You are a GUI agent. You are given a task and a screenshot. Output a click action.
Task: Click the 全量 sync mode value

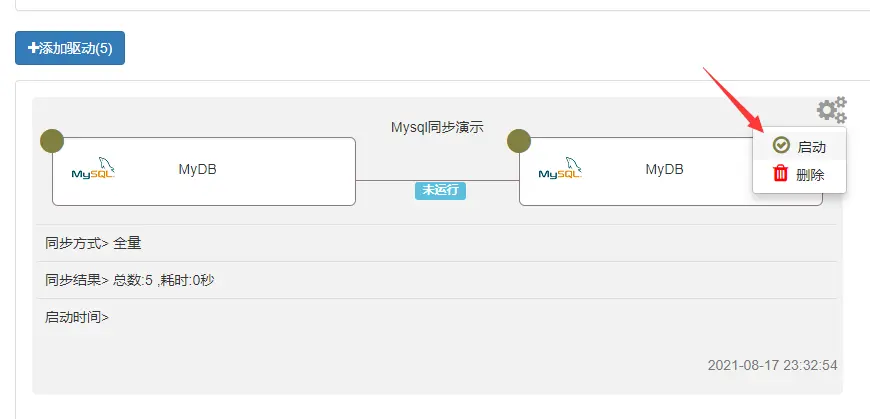click(x=127, y=243)
